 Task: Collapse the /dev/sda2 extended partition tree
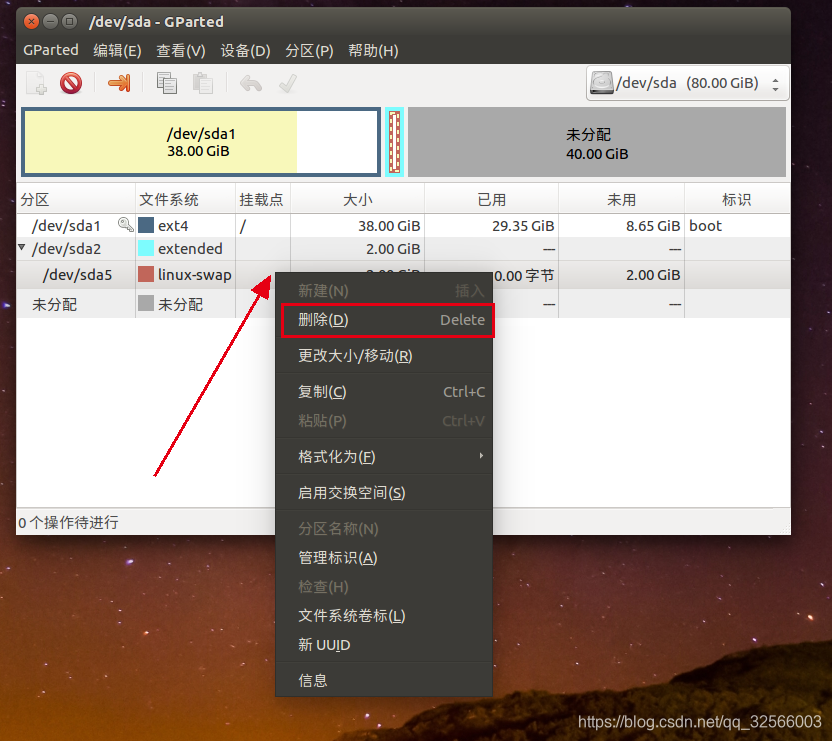tap(22, 247)
